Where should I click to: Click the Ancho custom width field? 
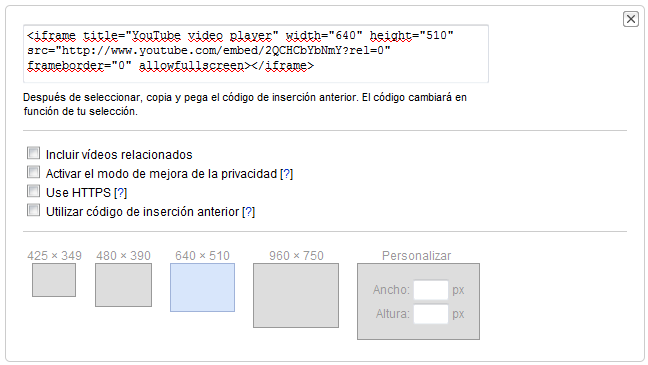(x=431, y=290)
